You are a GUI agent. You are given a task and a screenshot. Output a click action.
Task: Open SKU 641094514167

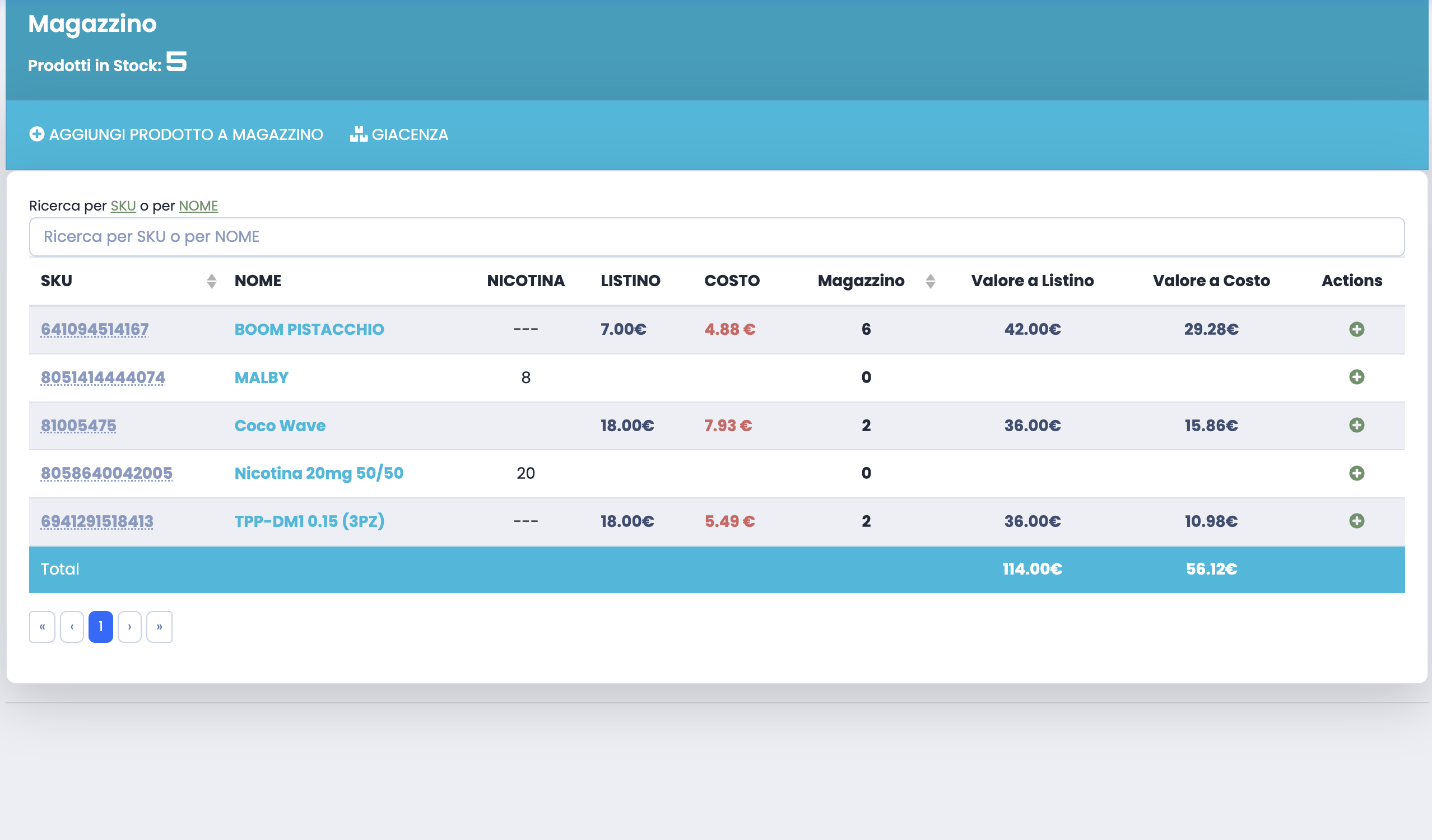(95, 329)
